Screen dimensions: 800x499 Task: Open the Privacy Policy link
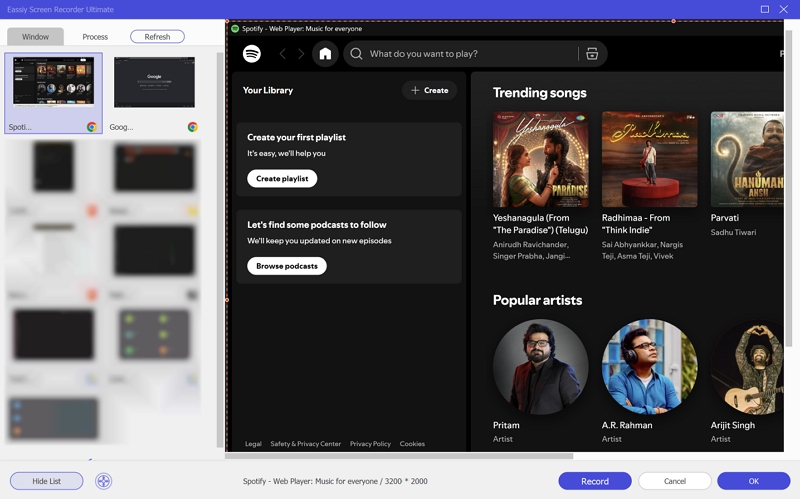point(370,444)
